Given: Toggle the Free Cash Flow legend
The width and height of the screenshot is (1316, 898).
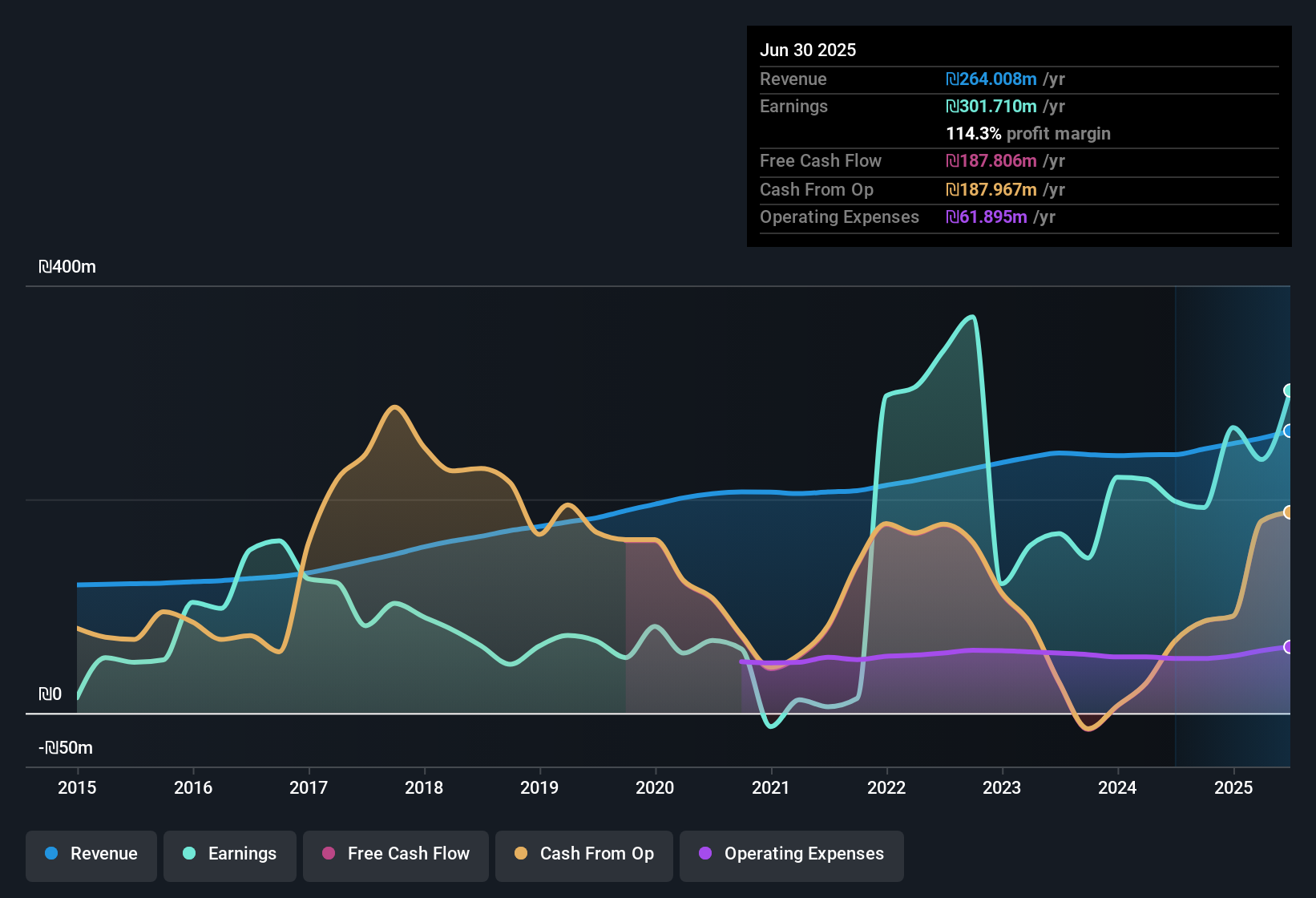Looking at the screenshot, I should coord(396,854).
